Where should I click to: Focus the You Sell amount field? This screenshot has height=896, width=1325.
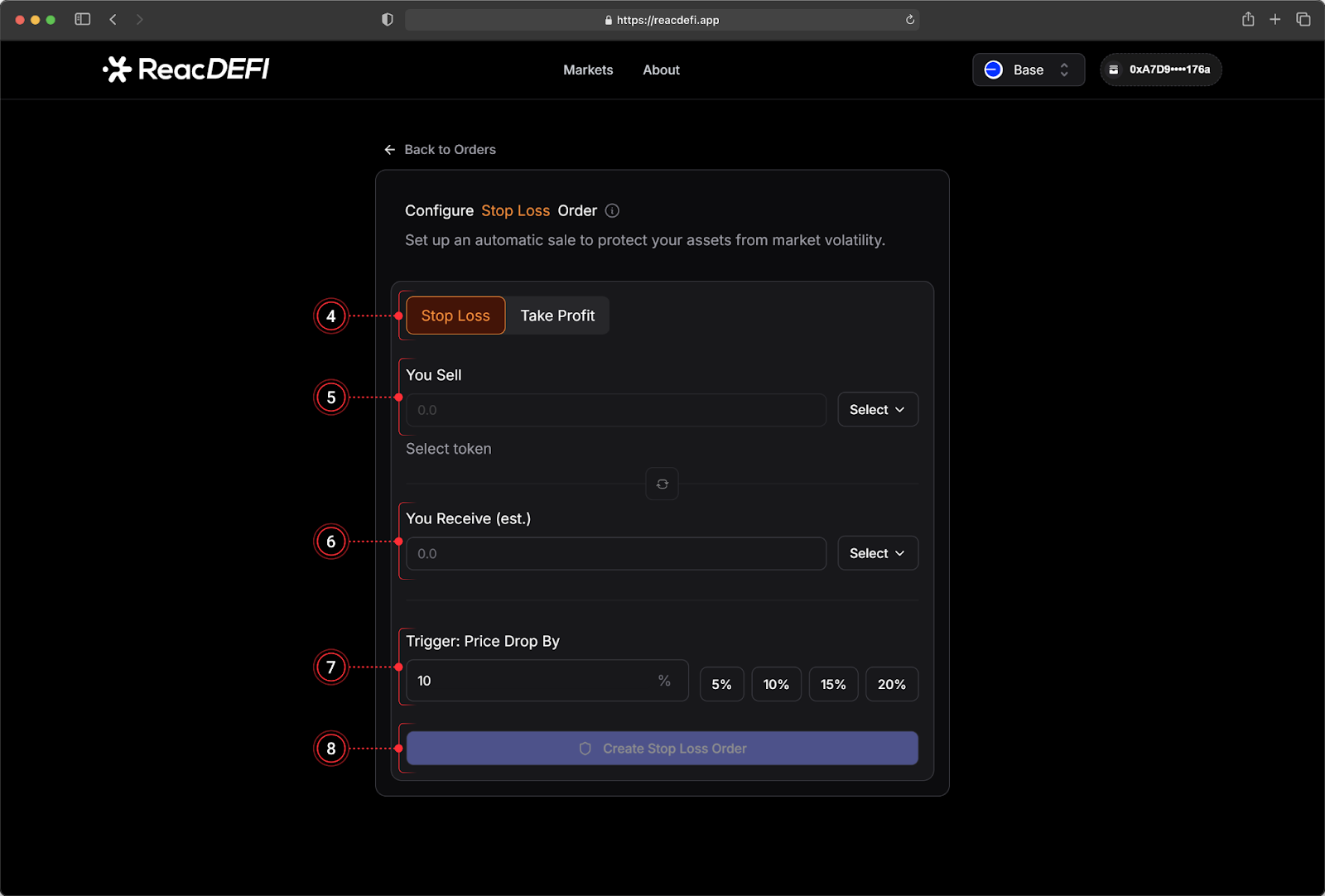coord(615,410)
